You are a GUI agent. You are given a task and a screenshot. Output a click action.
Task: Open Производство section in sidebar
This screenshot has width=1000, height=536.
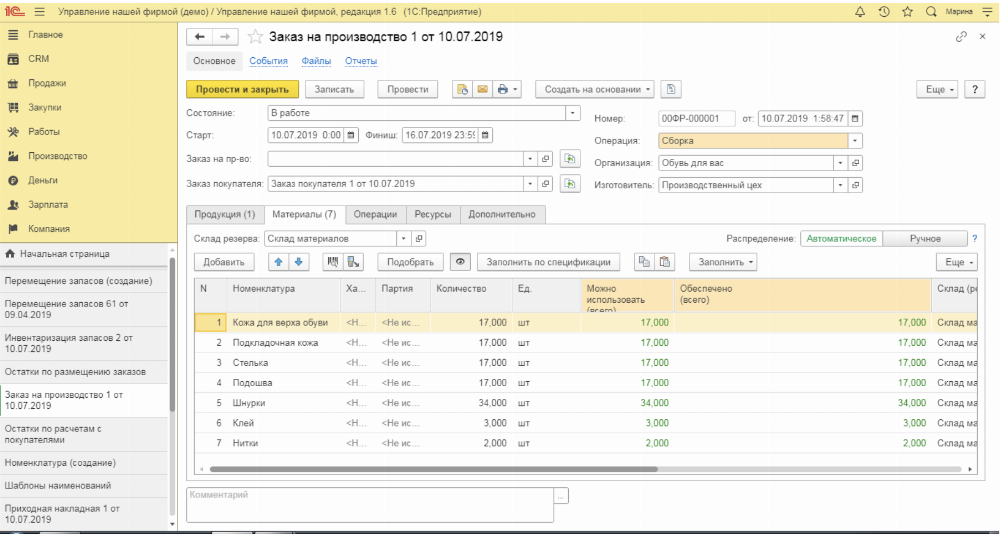click(x=57, y=156)
